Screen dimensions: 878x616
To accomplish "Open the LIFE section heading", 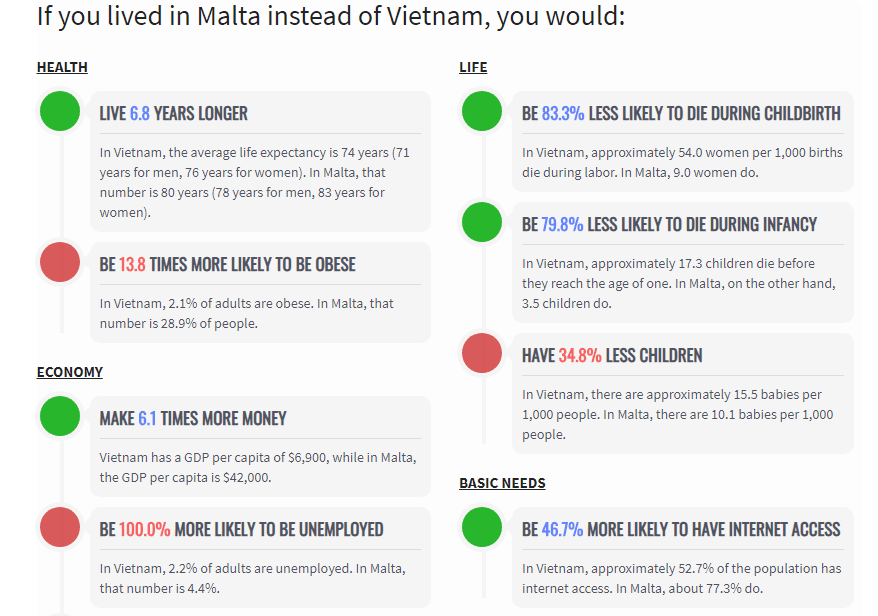I will click(x=473, y=67).
